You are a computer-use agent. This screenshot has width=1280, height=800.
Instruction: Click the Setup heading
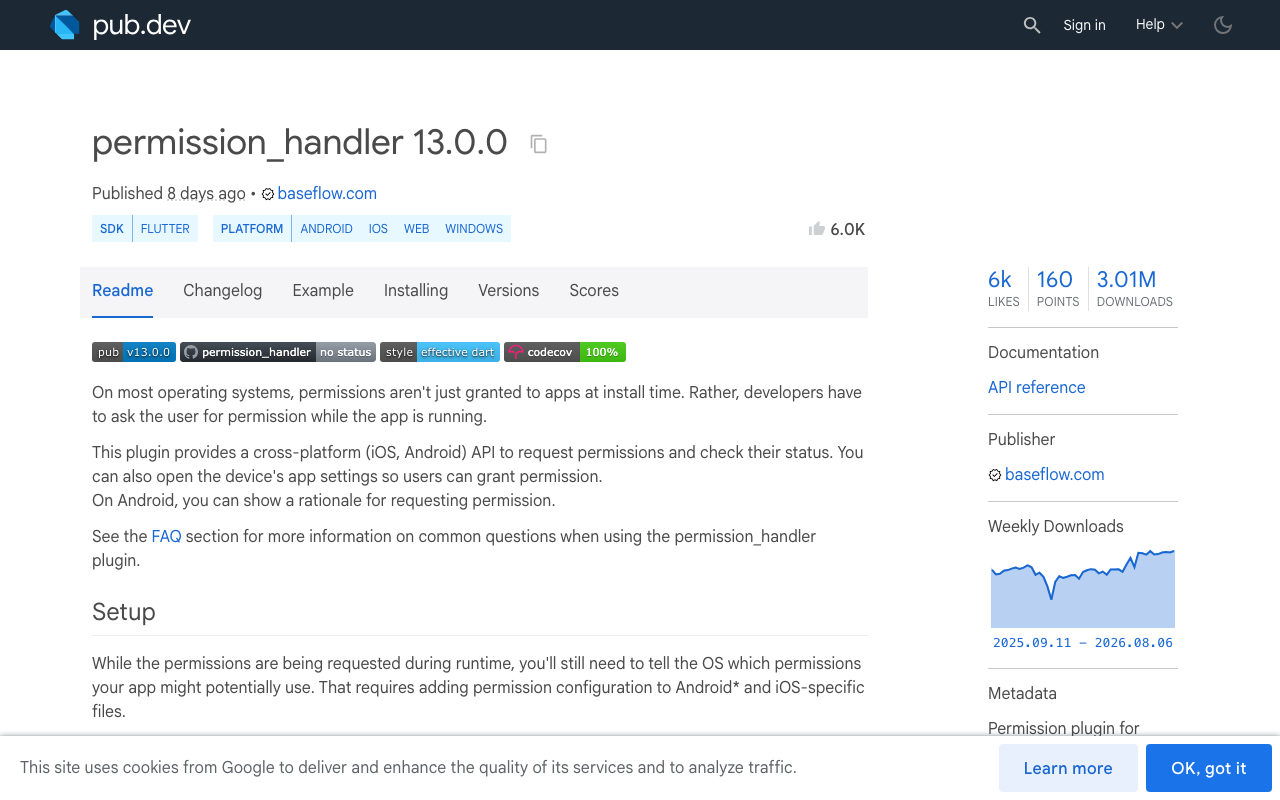[124, 612]
